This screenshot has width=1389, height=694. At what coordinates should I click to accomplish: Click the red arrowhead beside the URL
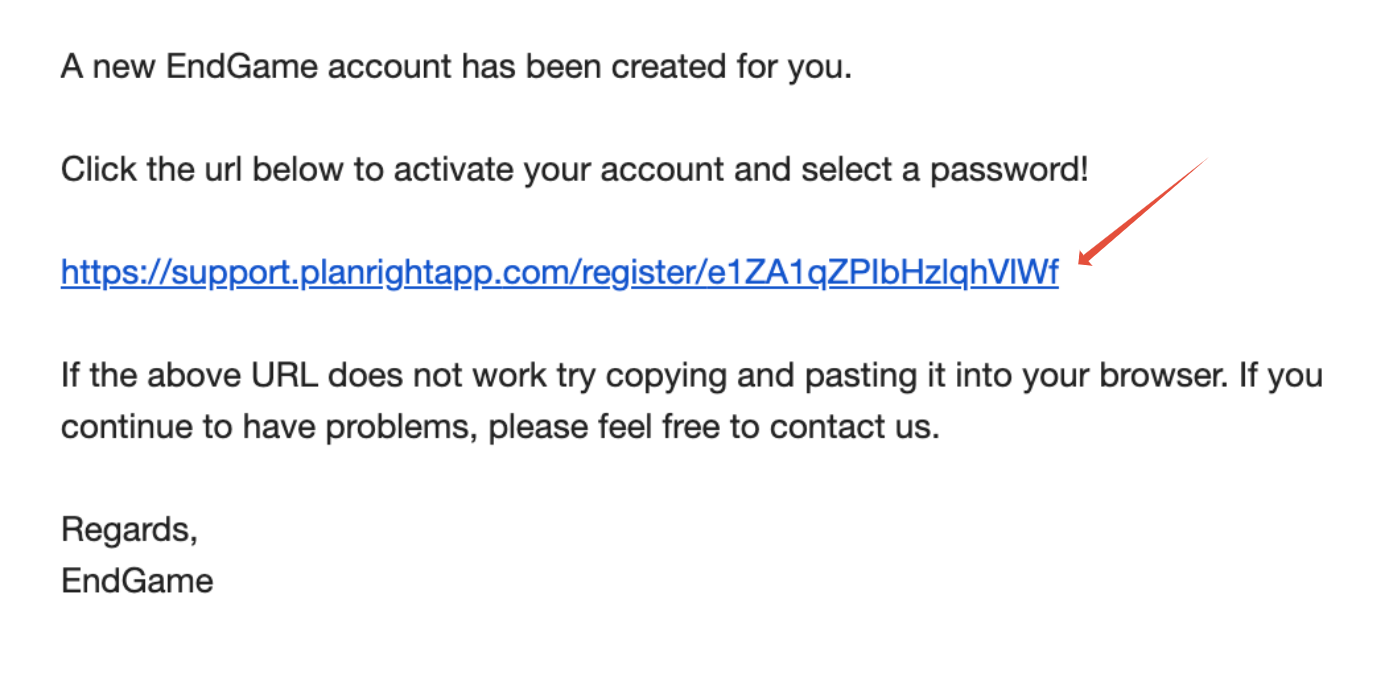(x=1086, y=259)
